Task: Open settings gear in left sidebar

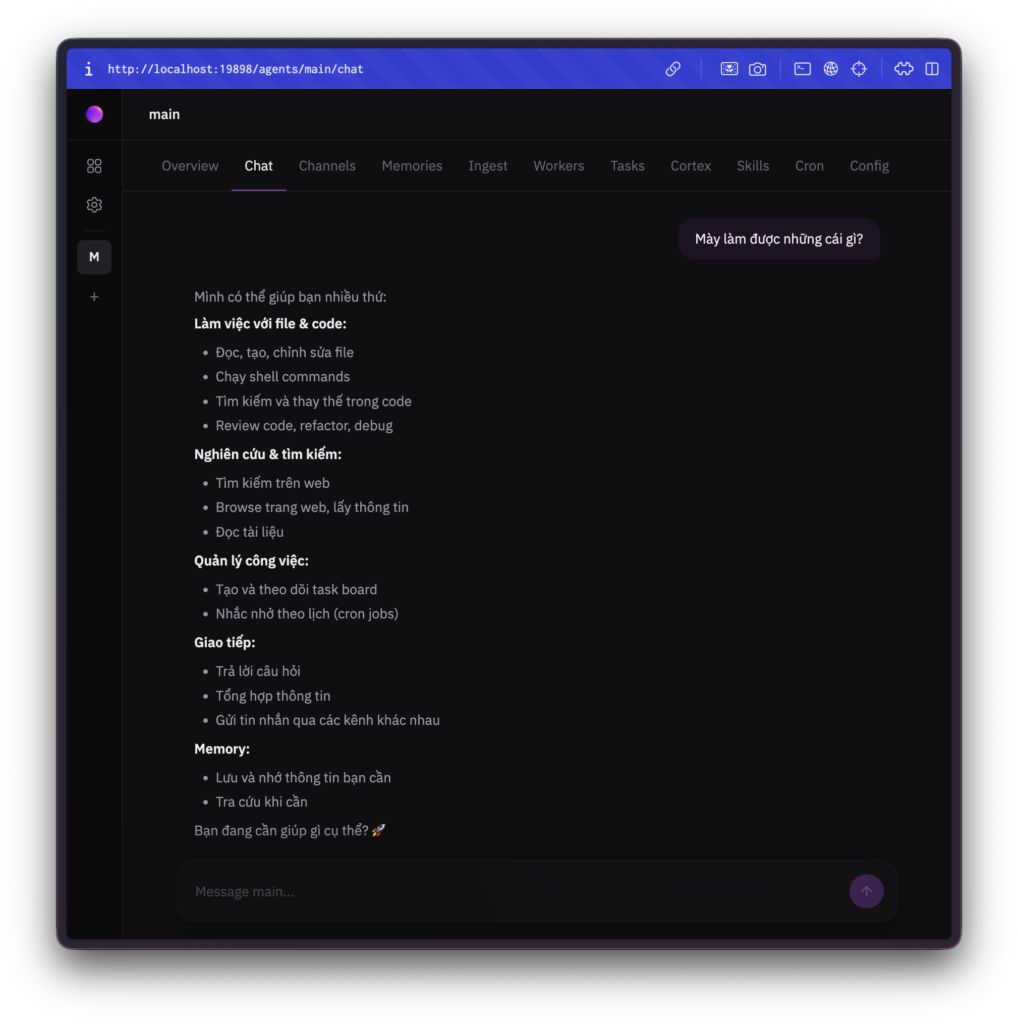Action: [94, 205]
